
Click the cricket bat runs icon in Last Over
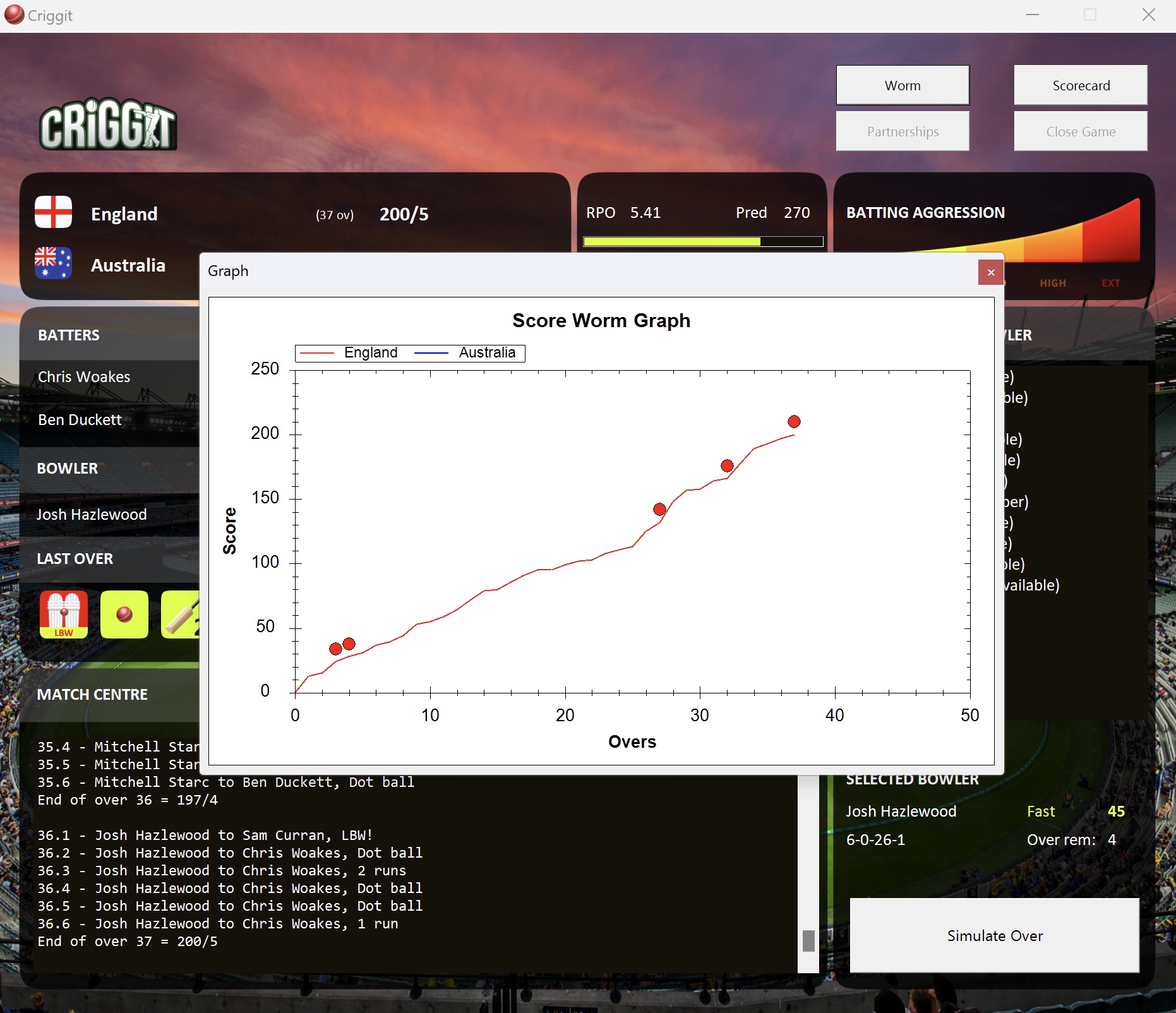[x=181, y=614]
